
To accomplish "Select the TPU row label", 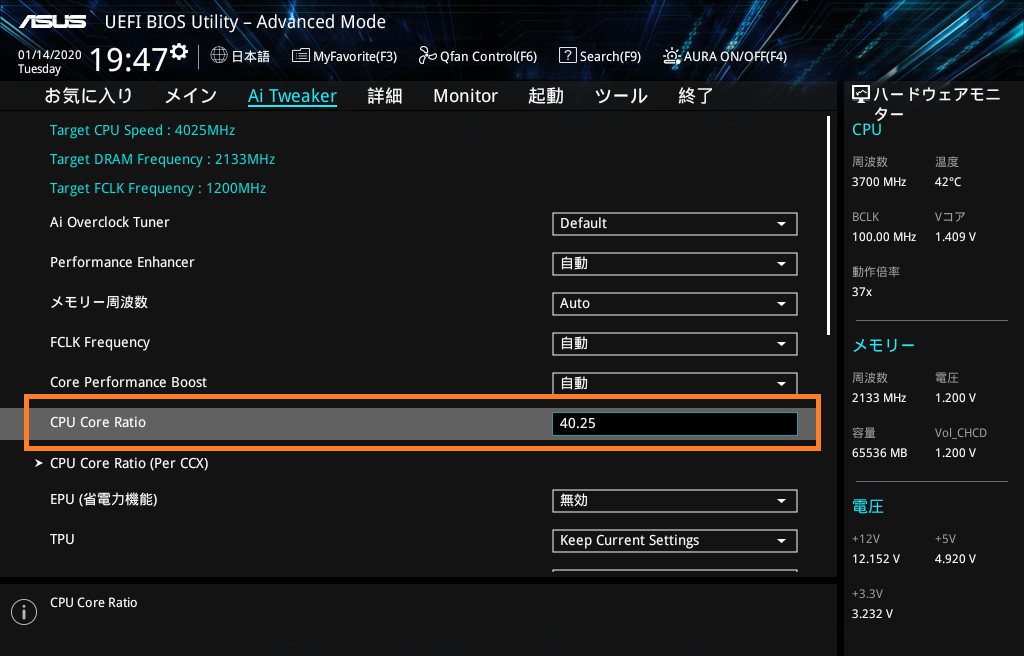I will click(62, 539).
